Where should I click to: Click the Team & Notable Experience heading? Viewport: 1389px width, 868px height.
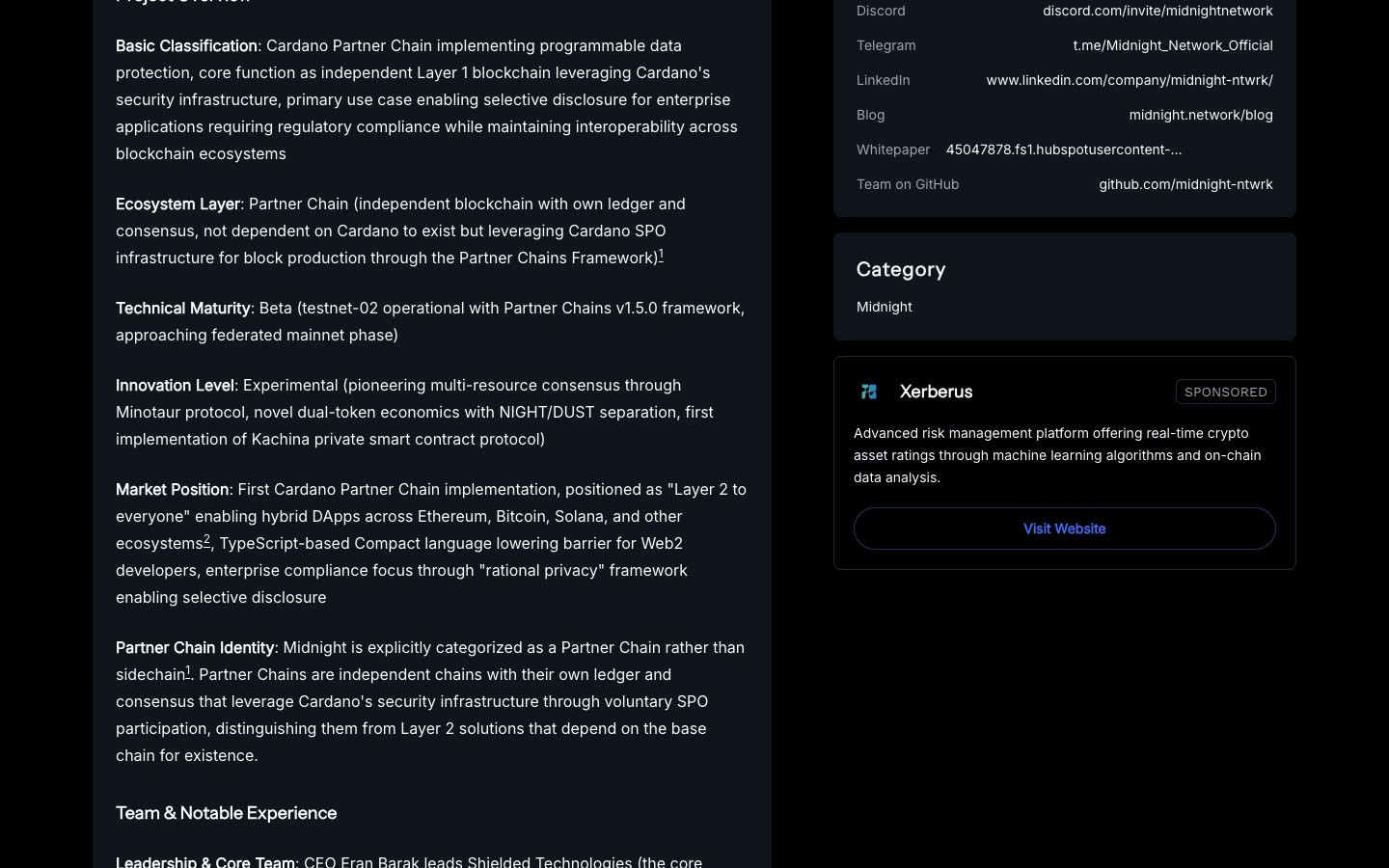[x=226, y=813]
